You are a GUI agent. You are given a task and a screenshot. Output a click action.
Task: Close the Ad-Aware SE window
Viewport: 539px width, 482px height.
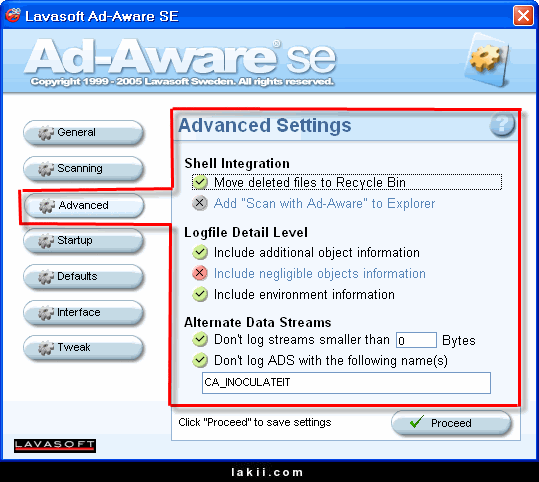point(523,15)
